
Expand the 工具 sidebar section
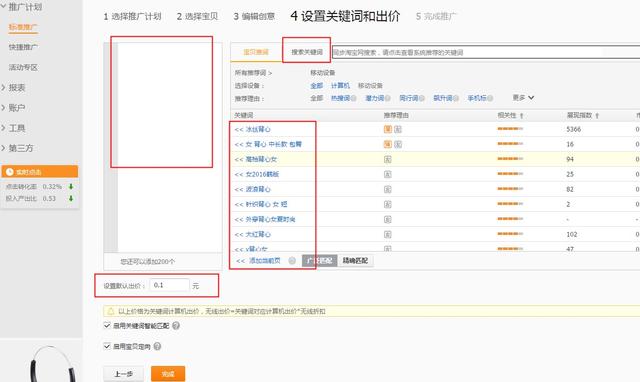click(x=3, y=128)
